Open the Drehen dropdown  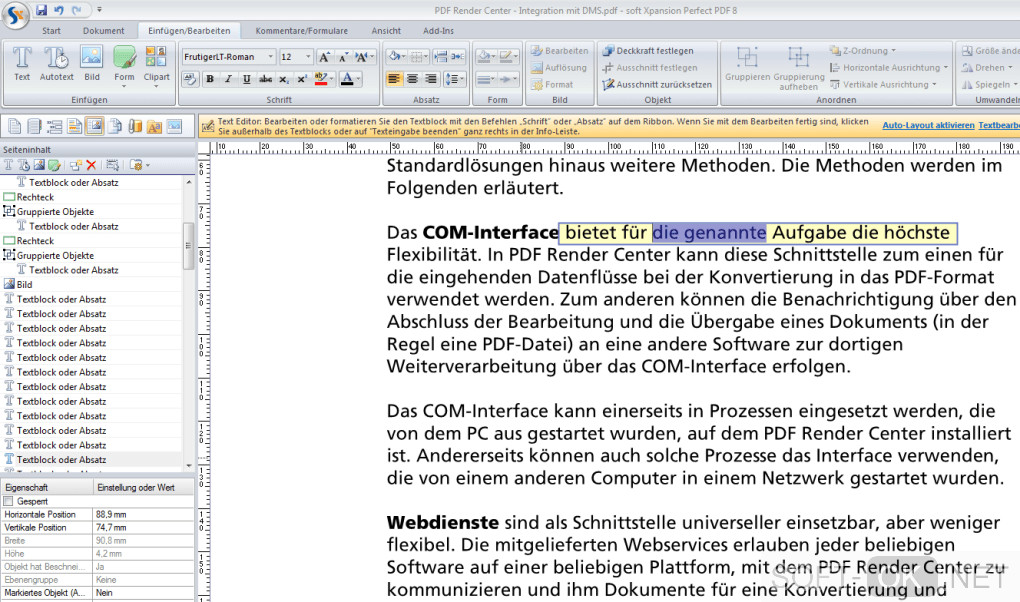(987, 68)
